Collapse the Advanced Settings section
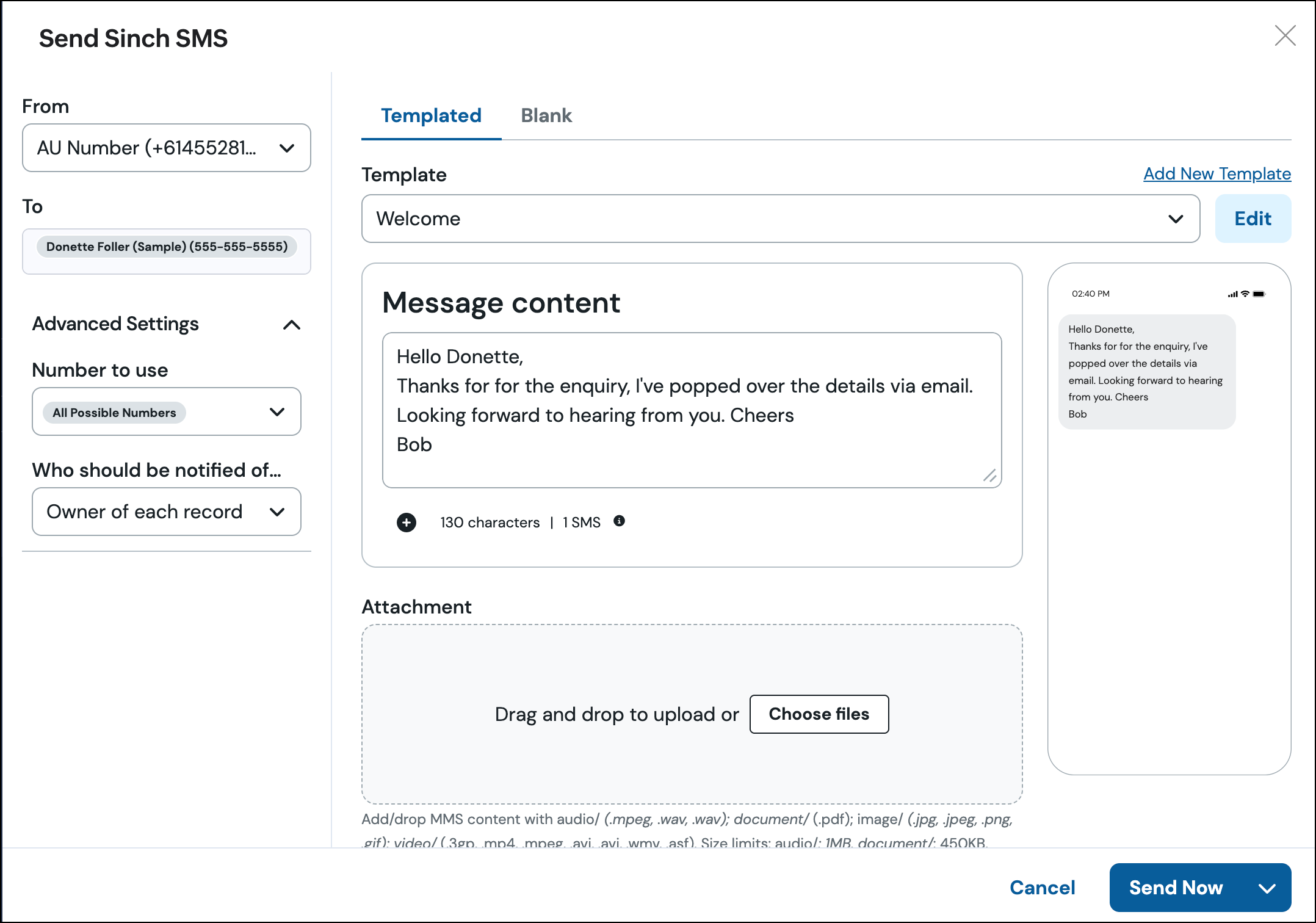Viewport: 1316px width, 923px height. pyautogui.click(x=292, y=324)
